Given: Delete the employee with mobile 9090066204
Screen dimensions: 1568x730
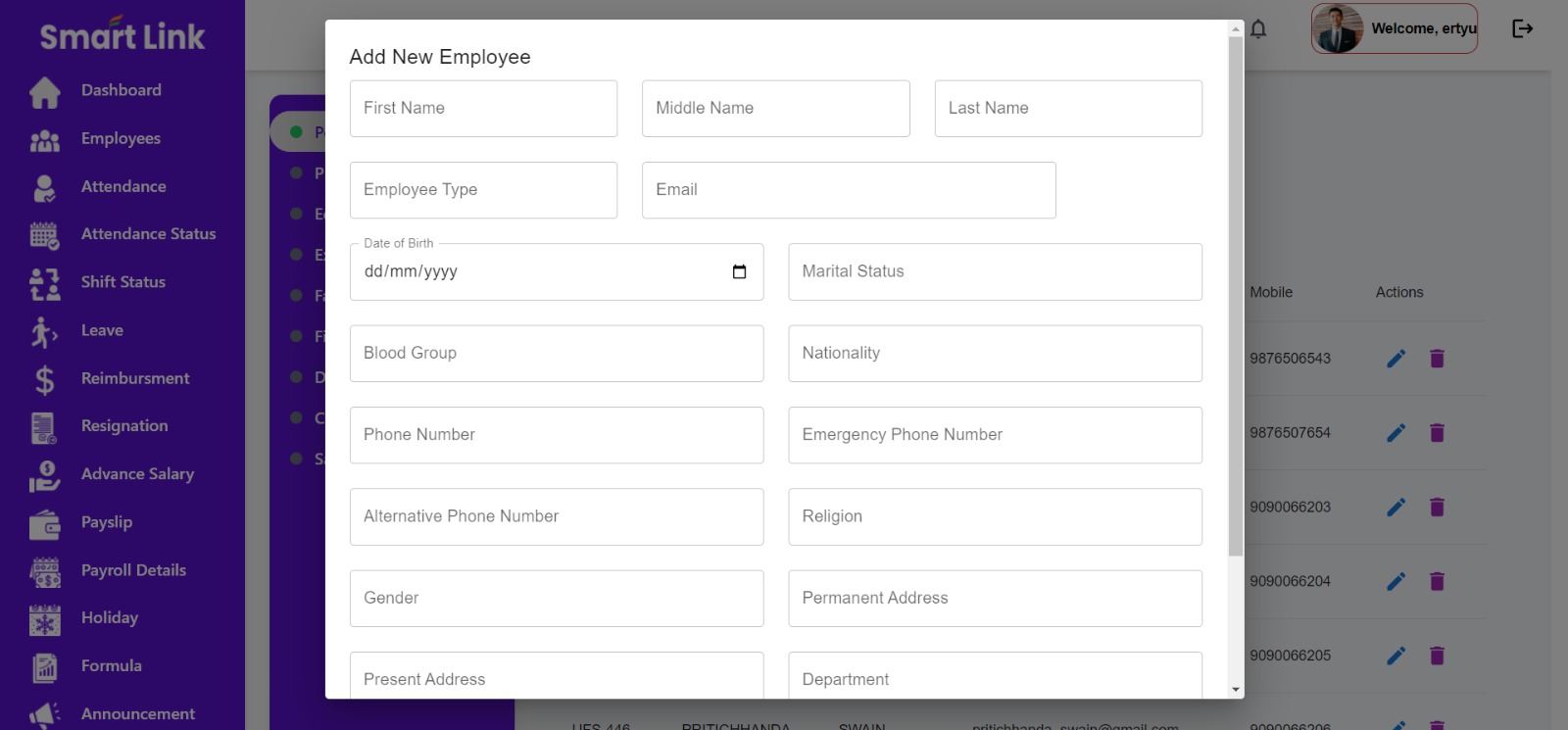Looking at the screenshot, I should pos(1437,582).
